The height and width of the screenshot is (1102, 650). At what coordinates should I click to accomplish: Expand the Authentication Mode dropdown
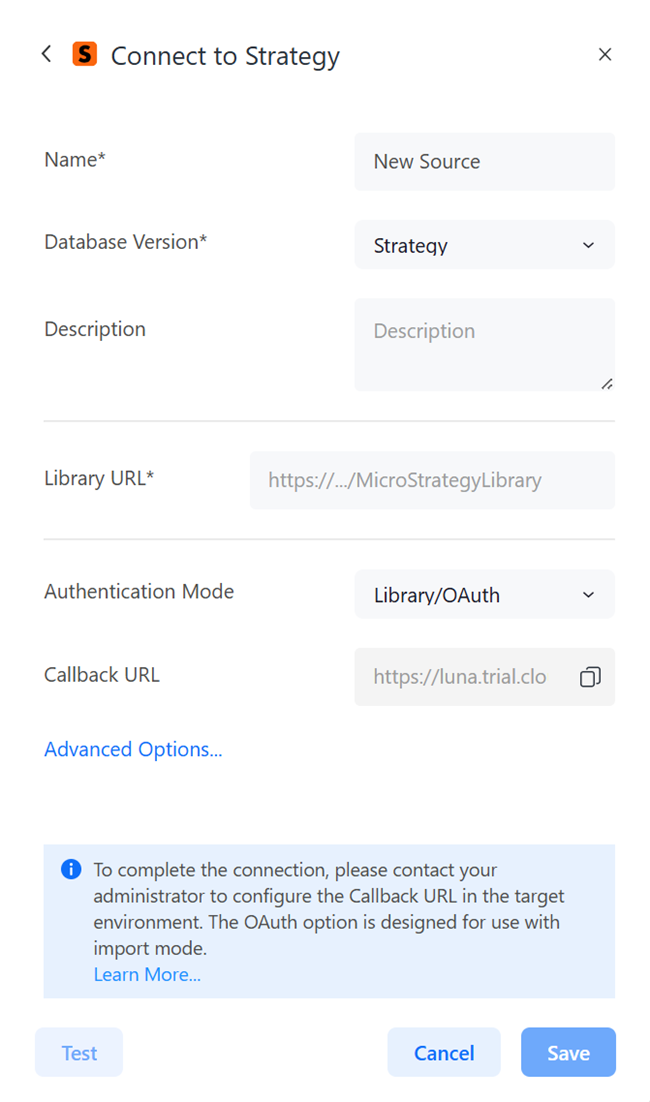click(484, 595)
